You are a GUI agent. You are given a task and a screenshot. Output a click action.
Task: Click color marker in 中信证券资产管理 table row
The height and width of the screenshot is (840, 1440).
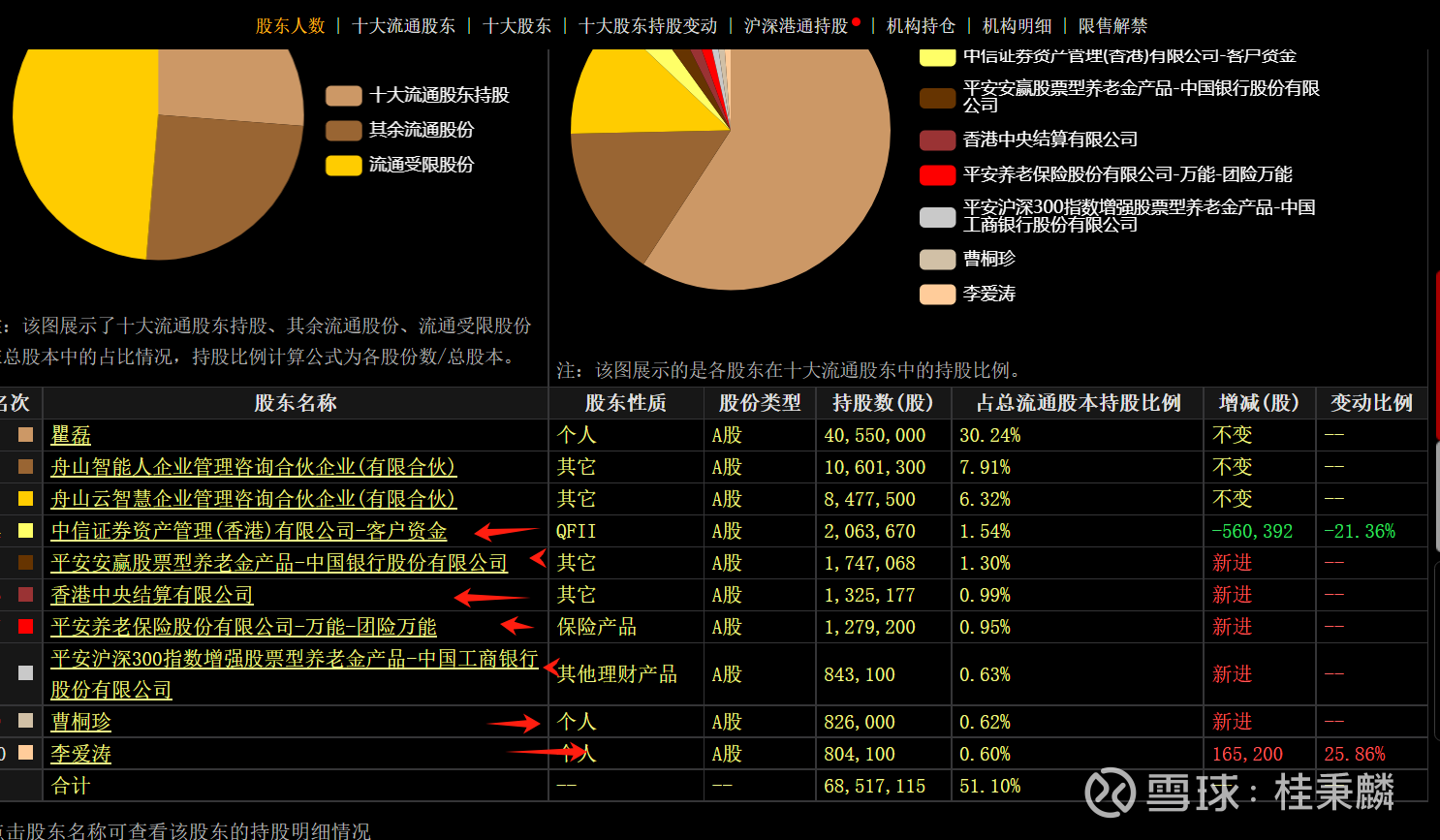pyautogui.click(x=26, y=531)
